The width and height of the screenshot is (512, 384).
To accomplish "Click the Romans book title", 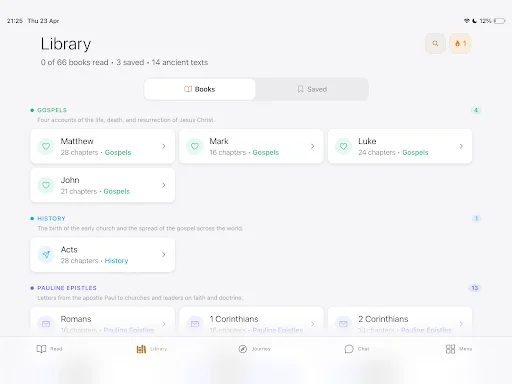I will [x=76, y=319].
